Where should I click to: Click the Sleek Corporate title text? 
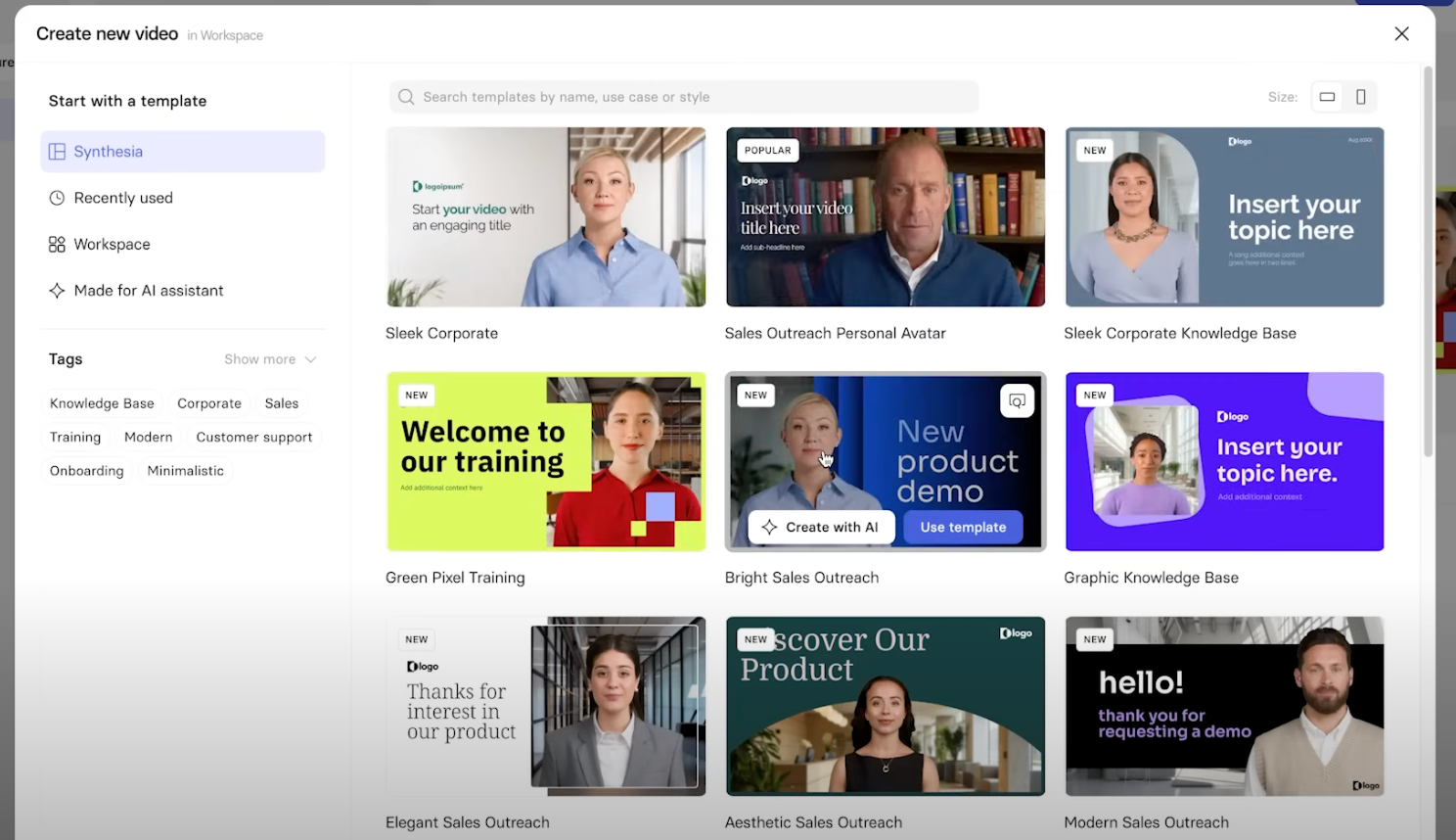441,333
